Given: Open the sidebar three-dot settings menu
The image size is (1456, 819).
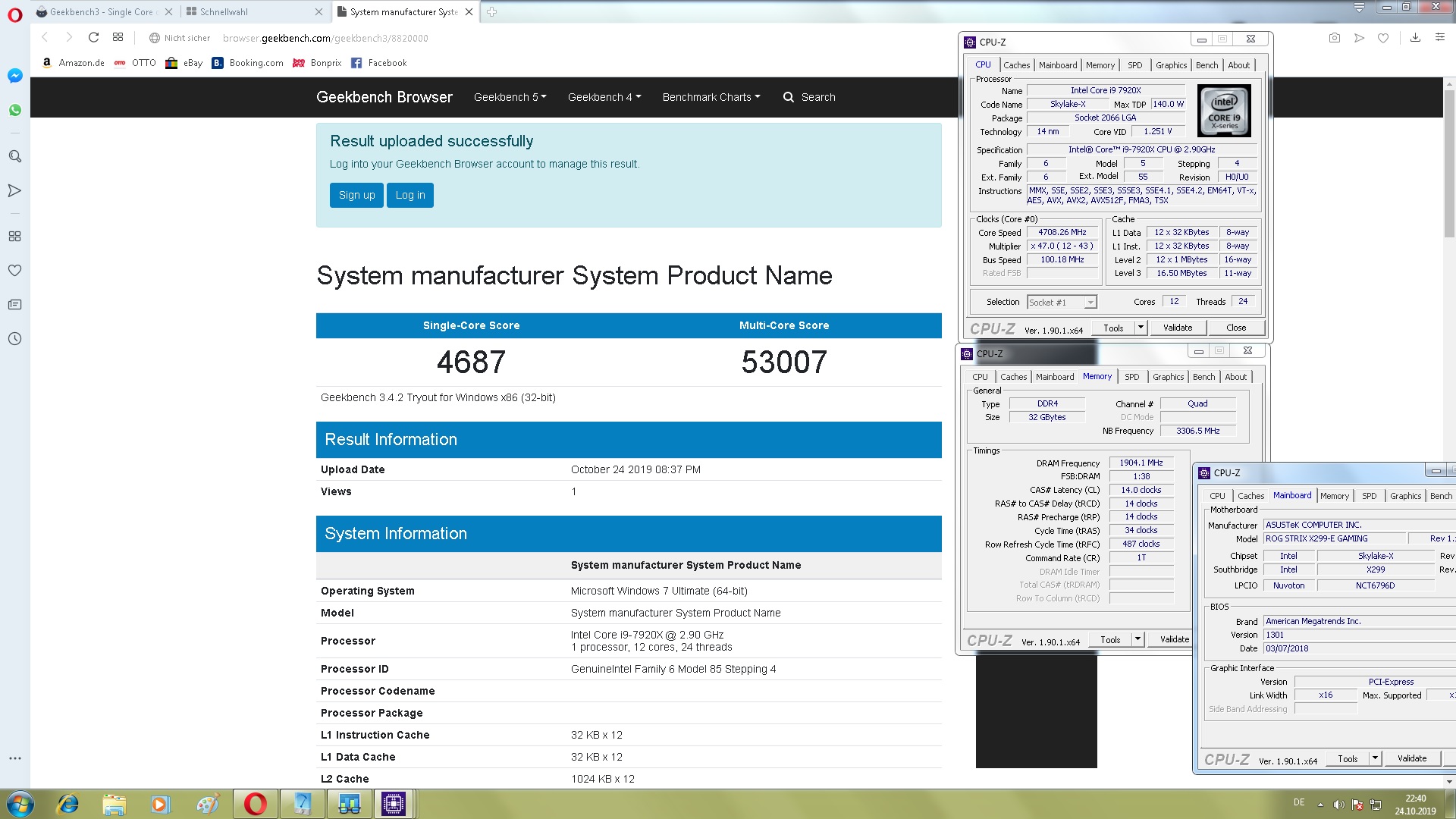Looking at the screenshot, I should [x=14, y=758].
